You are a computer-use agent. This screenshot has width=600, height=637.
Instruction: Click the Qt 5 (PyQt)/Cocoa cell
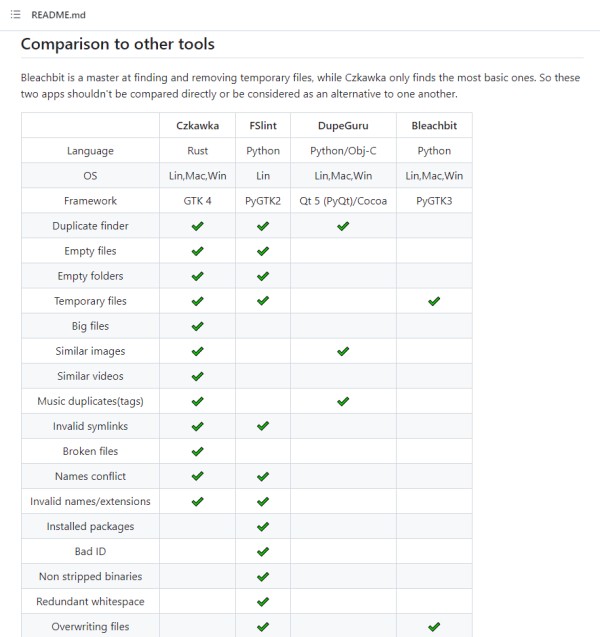click(x=343, y=201)
